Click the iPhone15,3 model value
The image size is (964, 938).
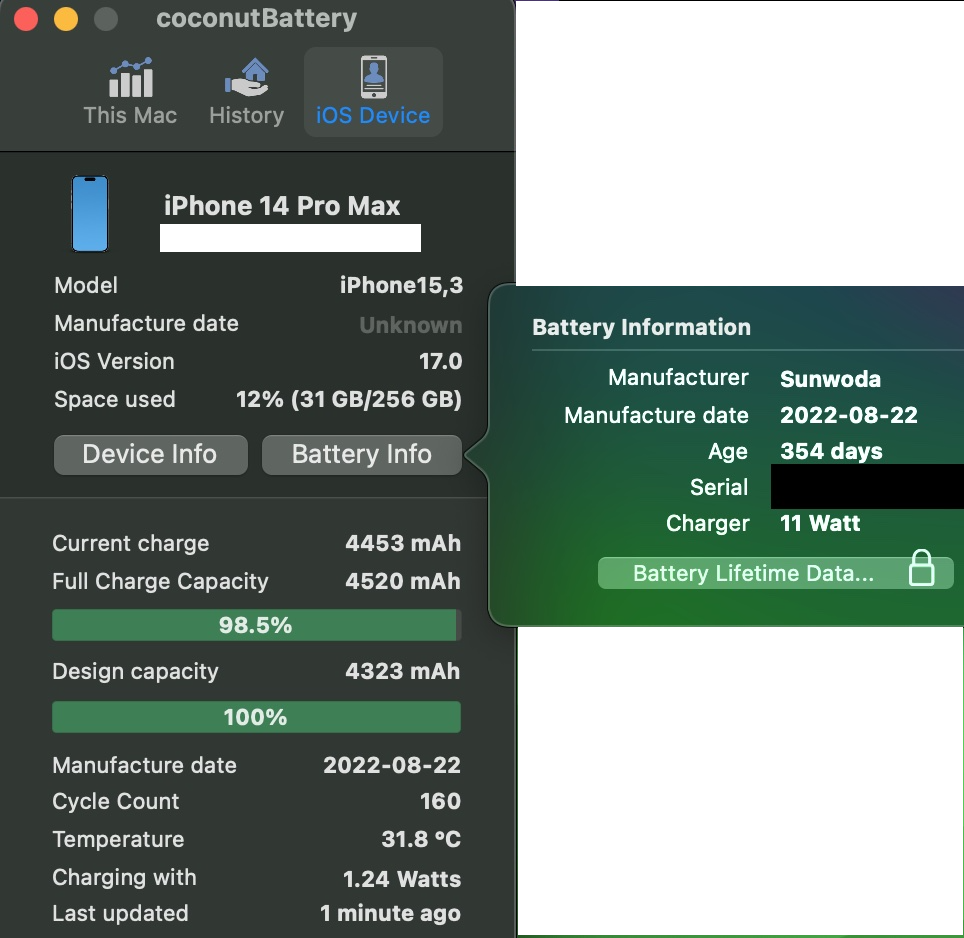click(401, 285)
